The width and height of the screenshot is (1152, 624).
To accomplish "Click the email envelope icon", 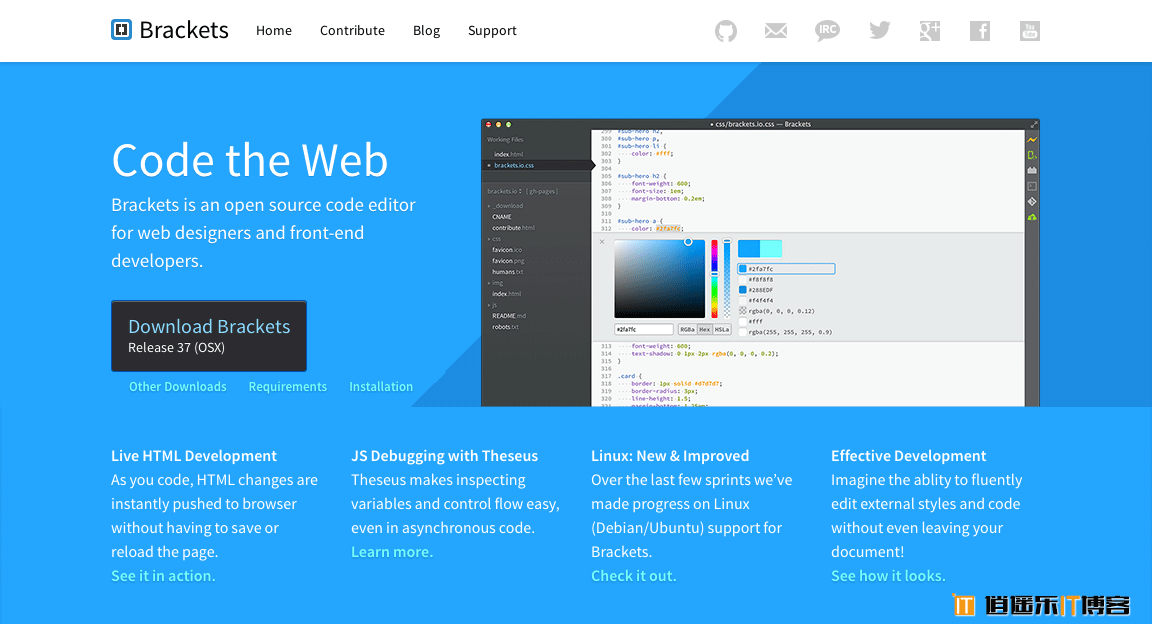I will click(x=776, y=31).
